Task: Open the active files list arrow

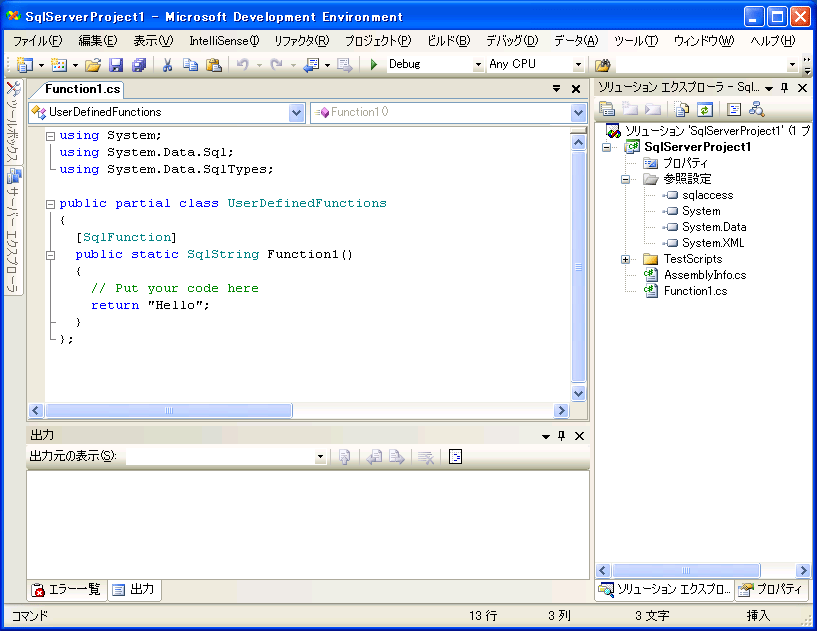Action: tap(556, 89)
